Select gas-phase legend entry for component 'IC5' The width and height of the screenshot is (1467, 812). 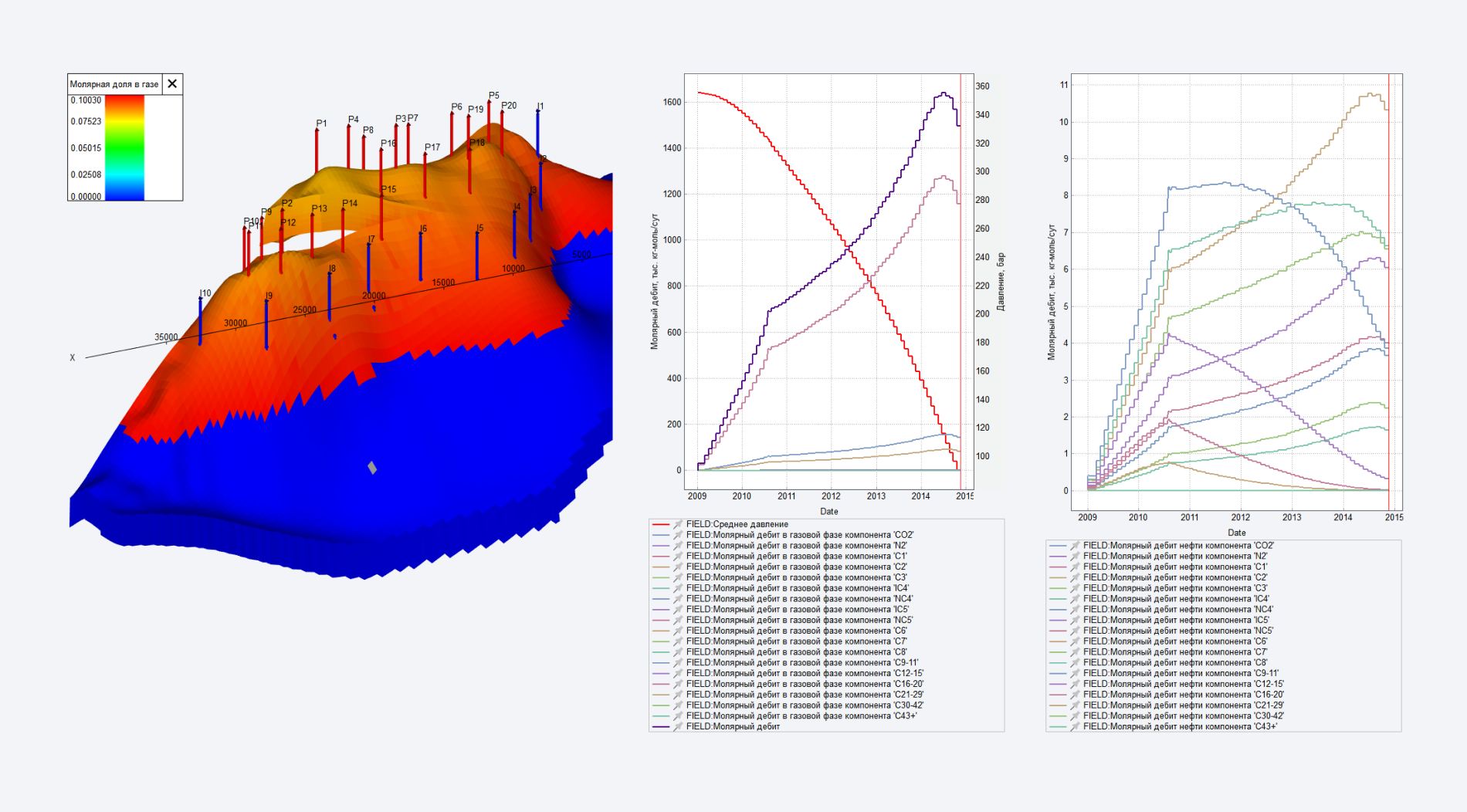click(798, 609)
